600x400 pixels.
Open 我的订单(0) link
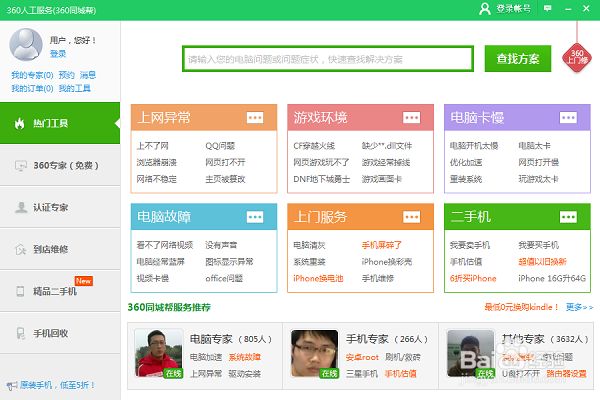pos(32,88)
